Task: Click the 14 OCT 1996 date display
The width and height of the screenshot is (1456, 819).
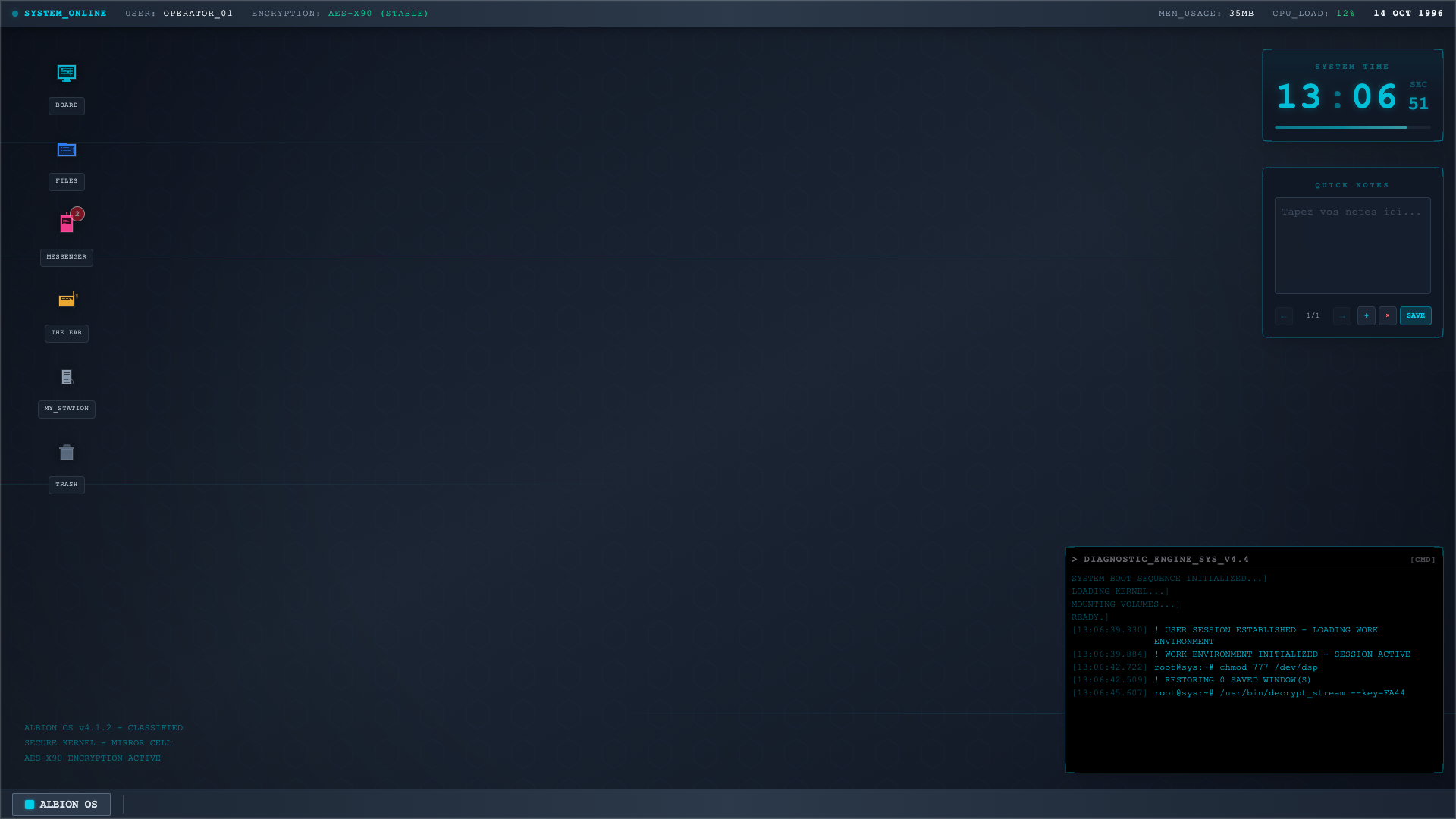Action: tap(1408, 14)
